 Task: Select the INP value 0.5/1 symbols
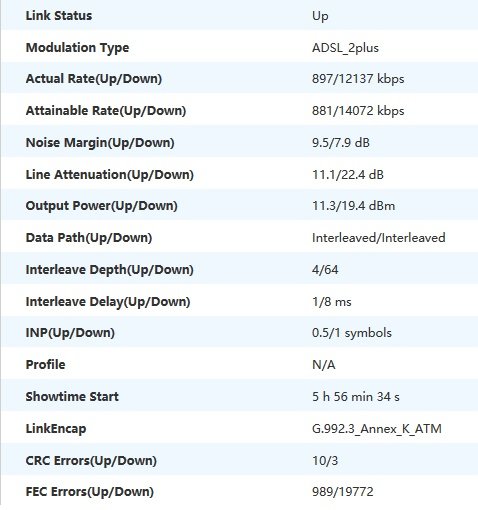[352, 333]
